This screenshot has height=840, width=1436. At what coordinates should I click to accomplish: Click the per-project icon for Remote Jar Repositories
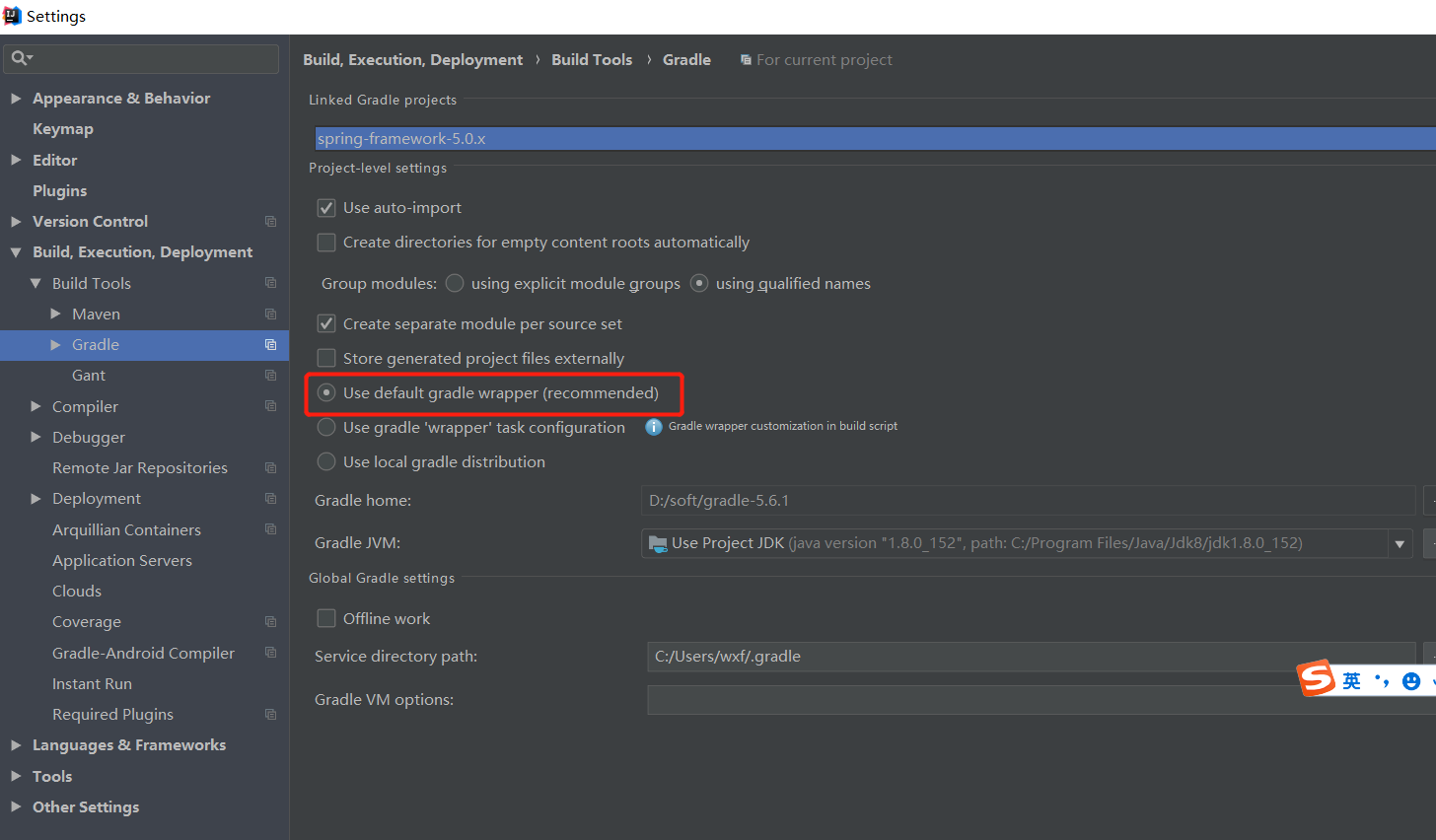pos(270,467)
